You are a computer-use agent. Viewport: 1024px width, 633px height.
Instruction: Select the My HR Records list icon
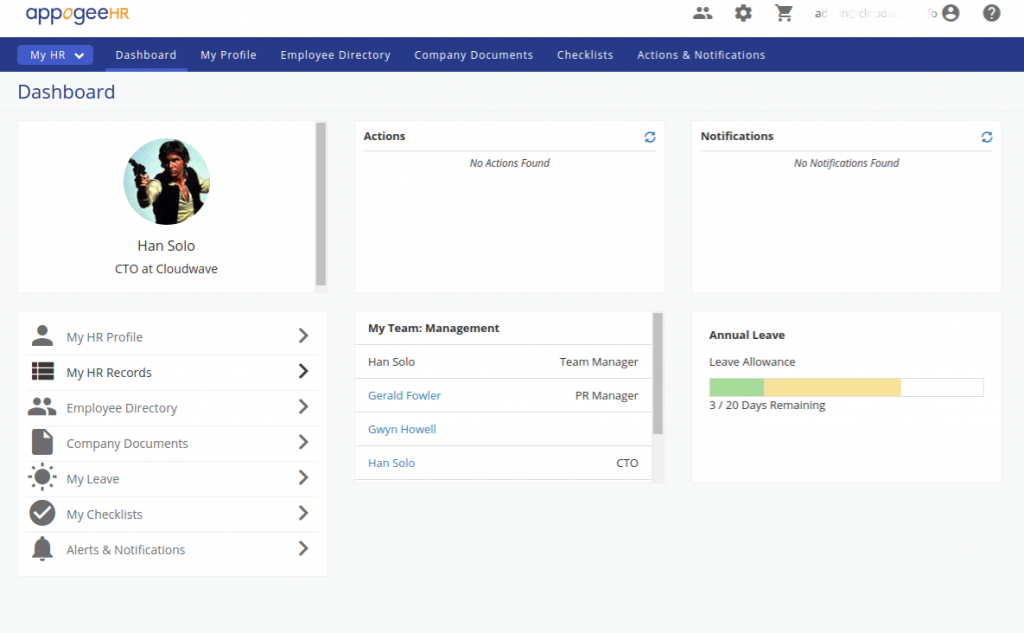pos(42,372)
